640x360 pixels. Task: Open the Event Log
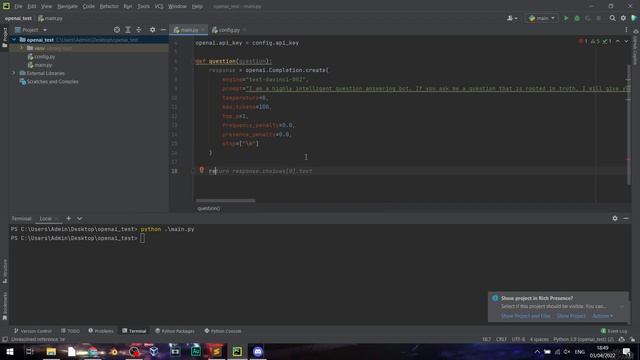click(x=614, y=331)
